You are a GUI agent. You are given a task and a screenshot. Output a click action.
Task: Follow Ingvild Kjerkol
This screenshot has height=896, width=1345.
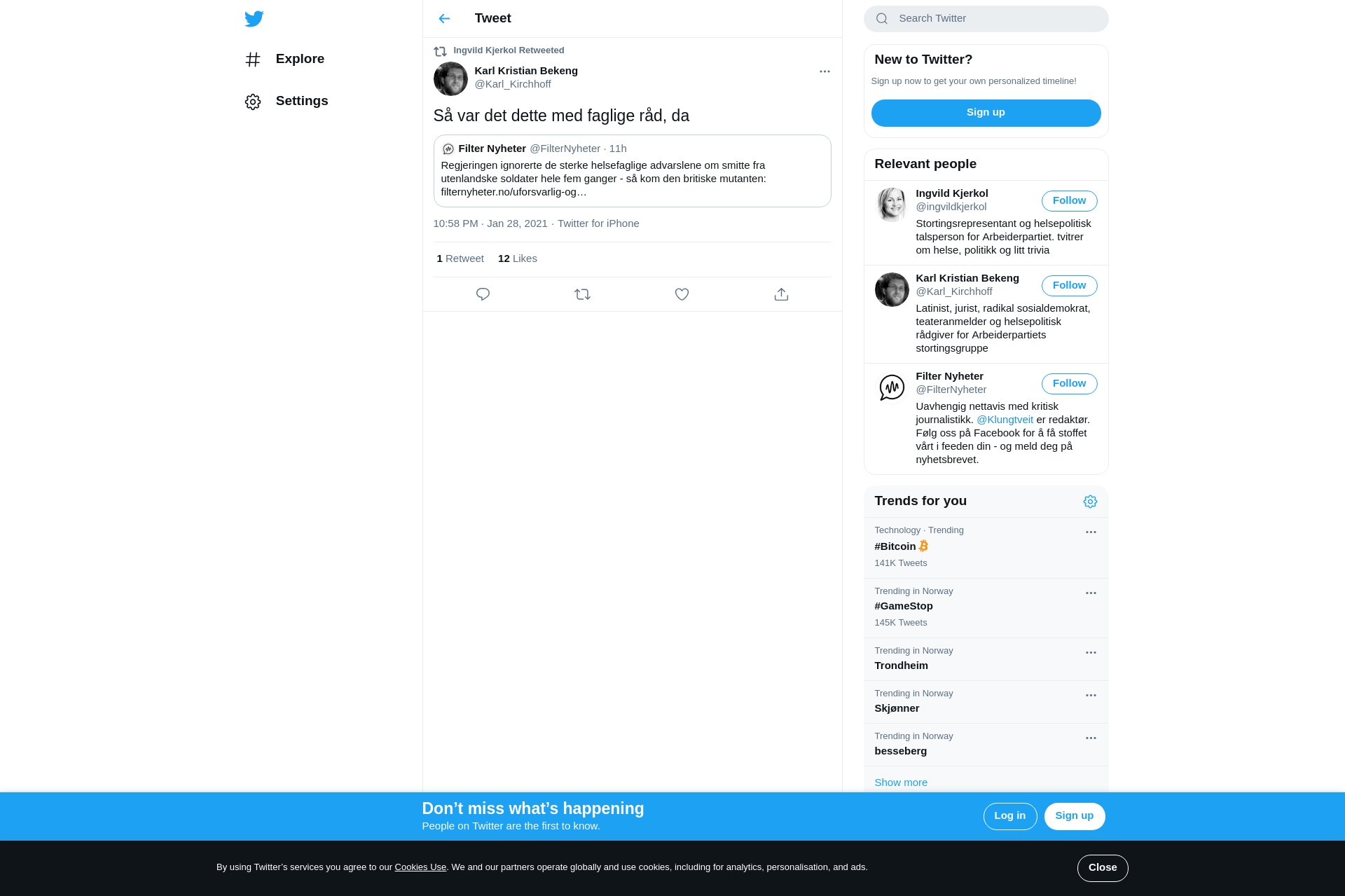point(1069,201)
